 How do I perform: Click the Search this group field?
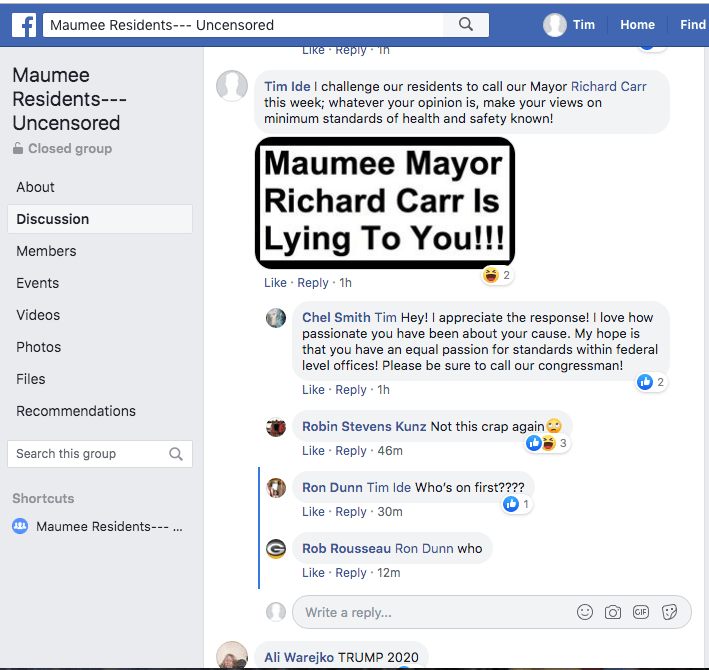pos(88,454)
